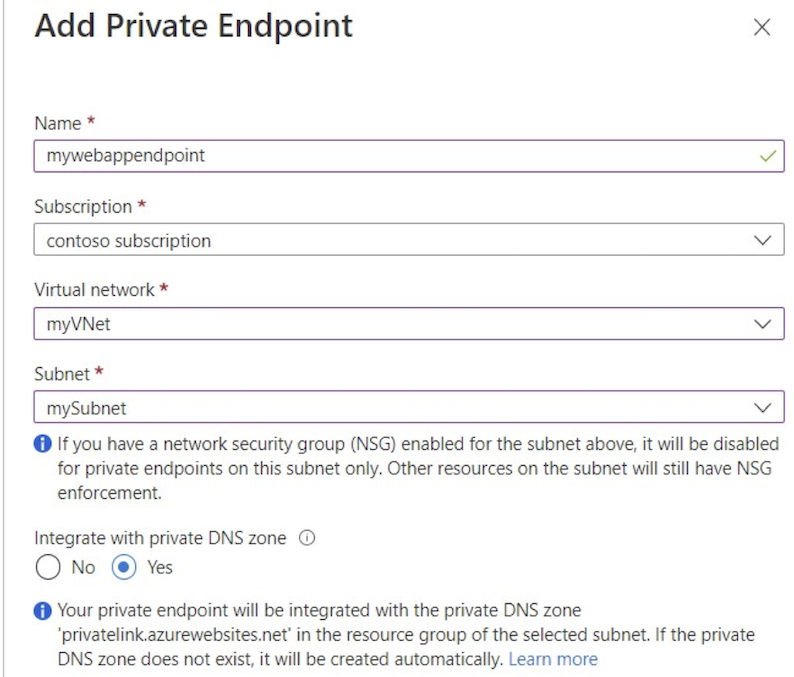794x677 pixels.
Task: Click the Integrate with private DNS zone label
Action: pos(160,538)
